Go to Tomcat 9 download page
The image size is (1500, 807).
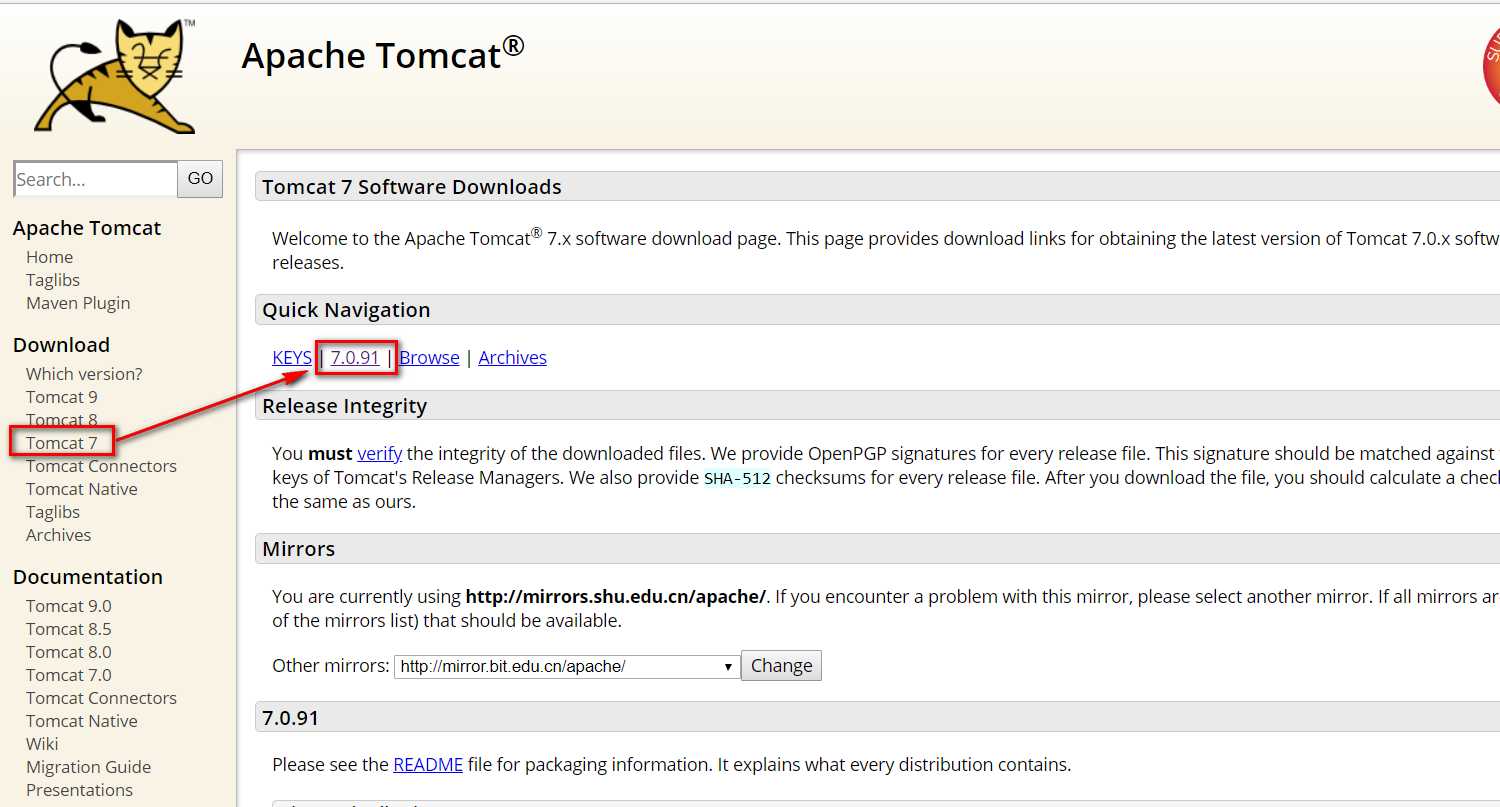tap(62, 397)
